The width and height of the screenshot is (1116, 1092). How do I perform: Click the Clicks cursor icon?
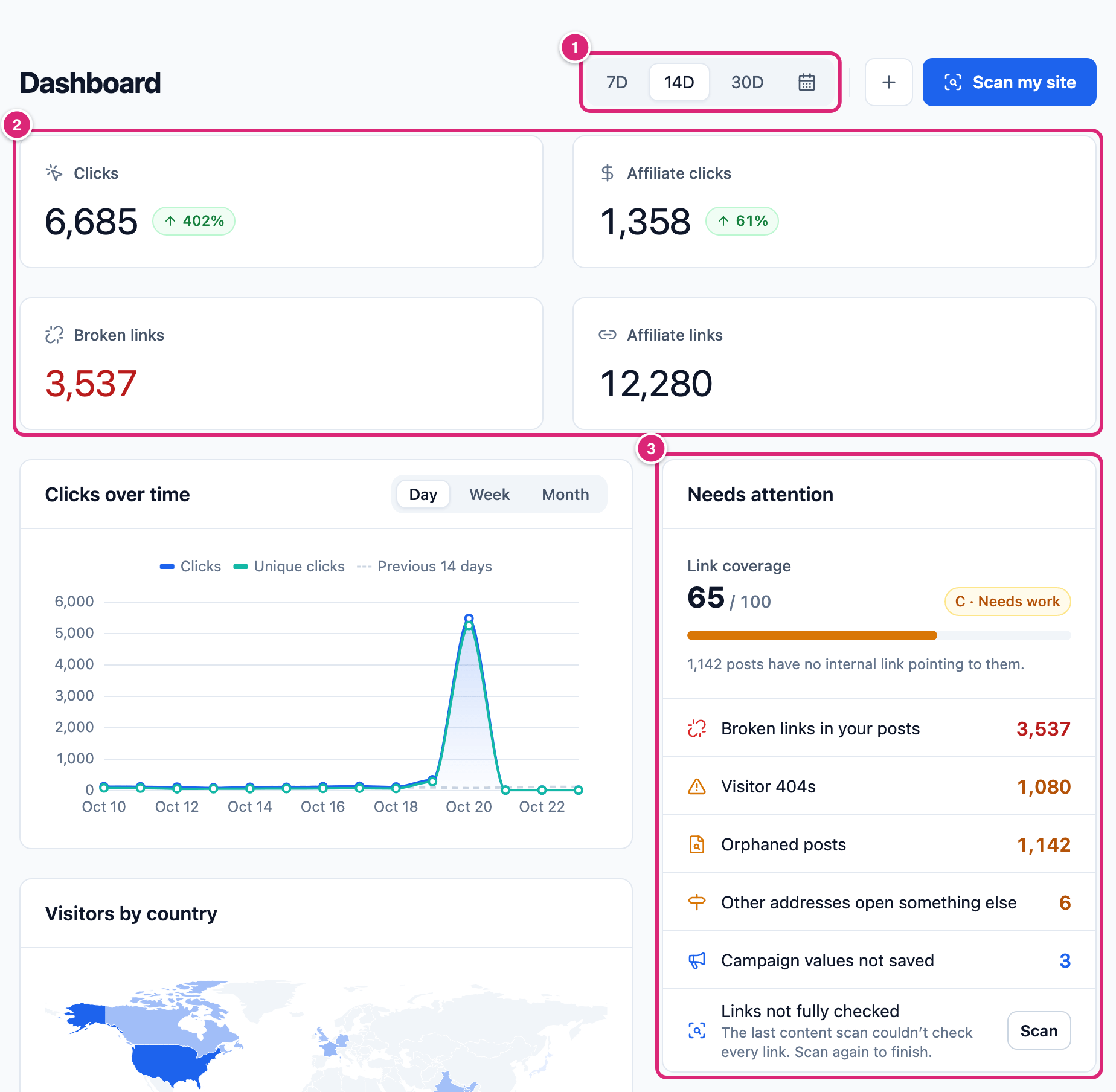54,173
